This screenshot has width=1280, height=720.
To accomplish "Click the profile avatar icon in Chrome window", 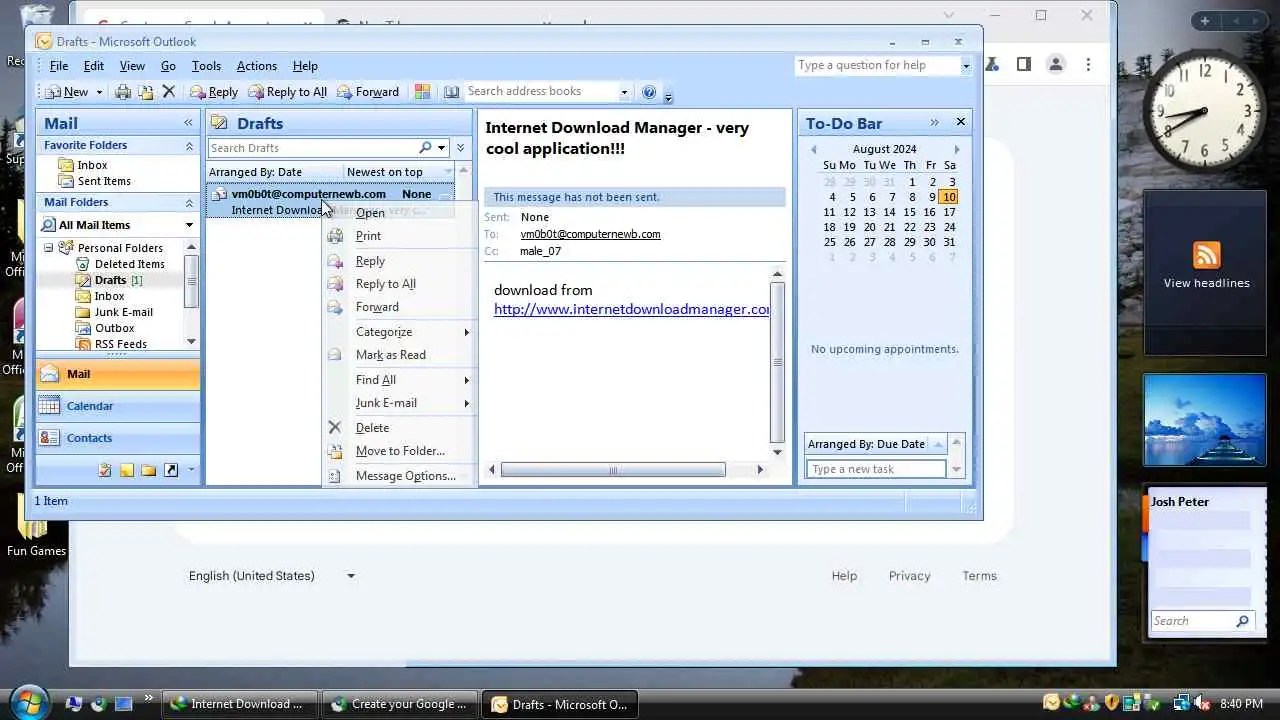I will coord(1056,64).
